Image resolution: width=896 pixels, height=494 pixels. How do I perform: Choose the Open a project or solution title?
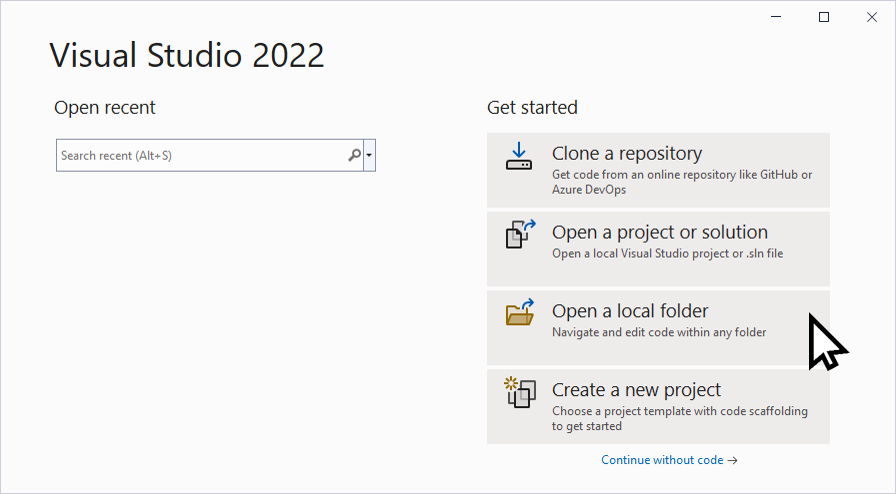[659, 232]
